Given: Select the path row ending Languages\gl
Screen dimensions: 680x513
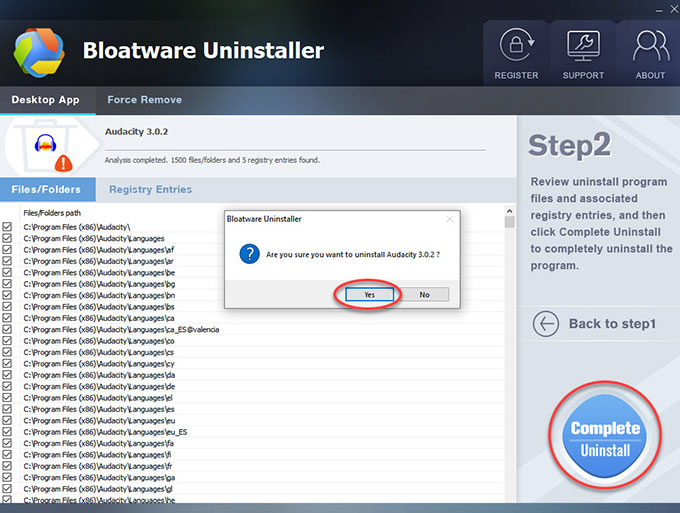Looking at the screenshot, I should pyautogui.click(x=98, y=489).
